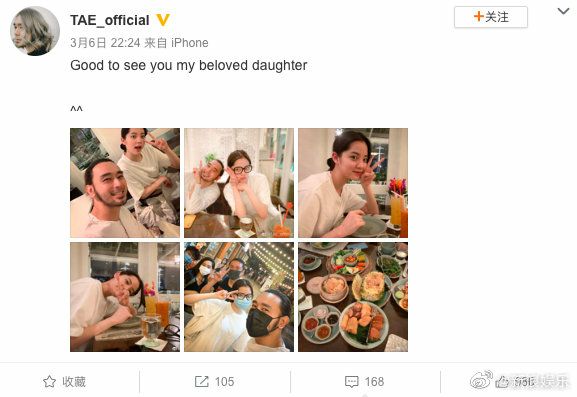
Task: Open comments count 168
Action: tap(374, 382)
